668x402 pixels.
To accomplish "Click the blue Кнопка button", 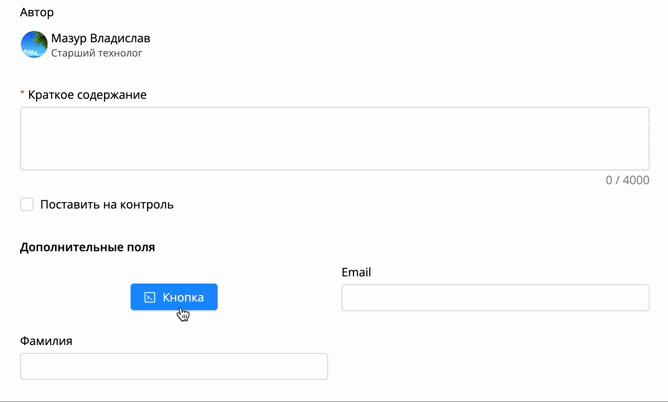I will pyautogui.click(x=174, y=297).
